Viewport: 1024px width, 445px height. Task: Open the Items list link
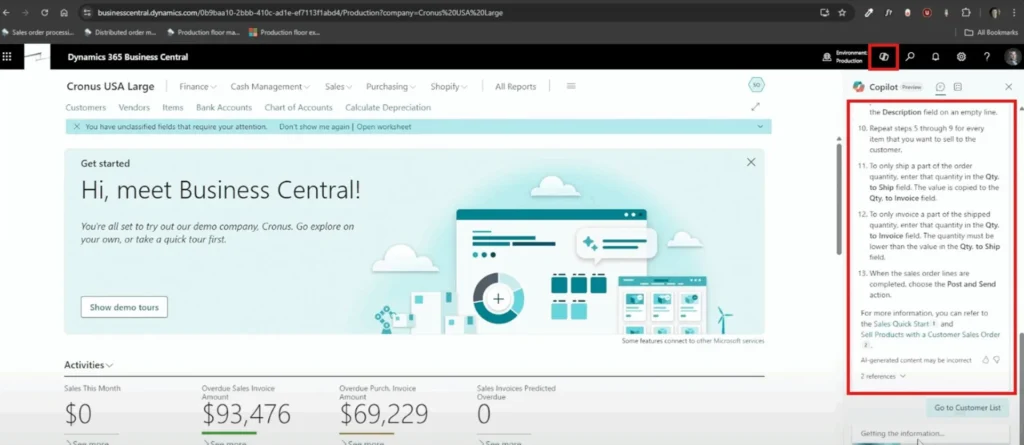click(x=172, y=107)
